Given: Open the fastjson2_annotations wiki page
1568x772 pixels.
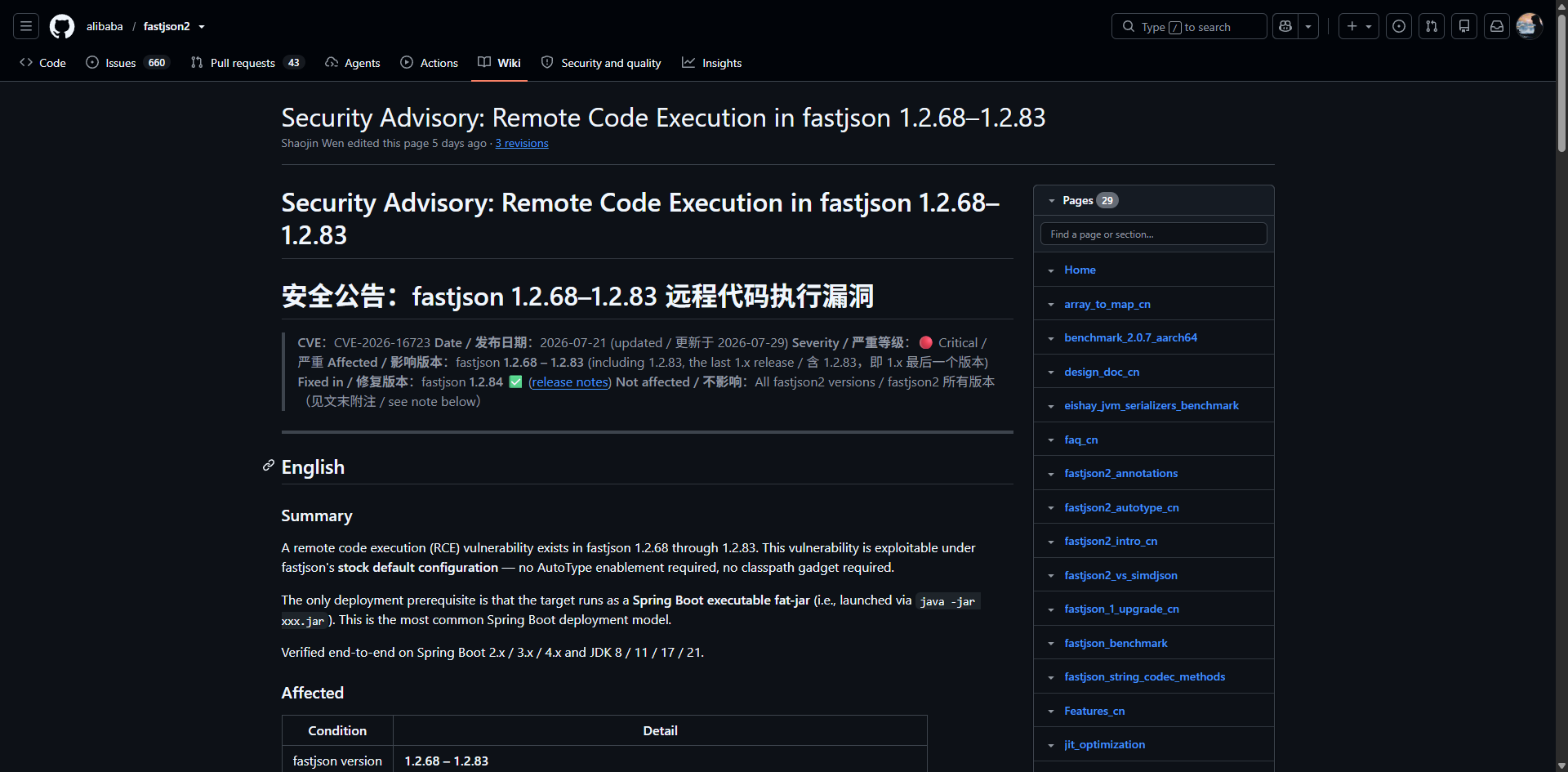Looking at the screenshot, I should pos(1120,474).
